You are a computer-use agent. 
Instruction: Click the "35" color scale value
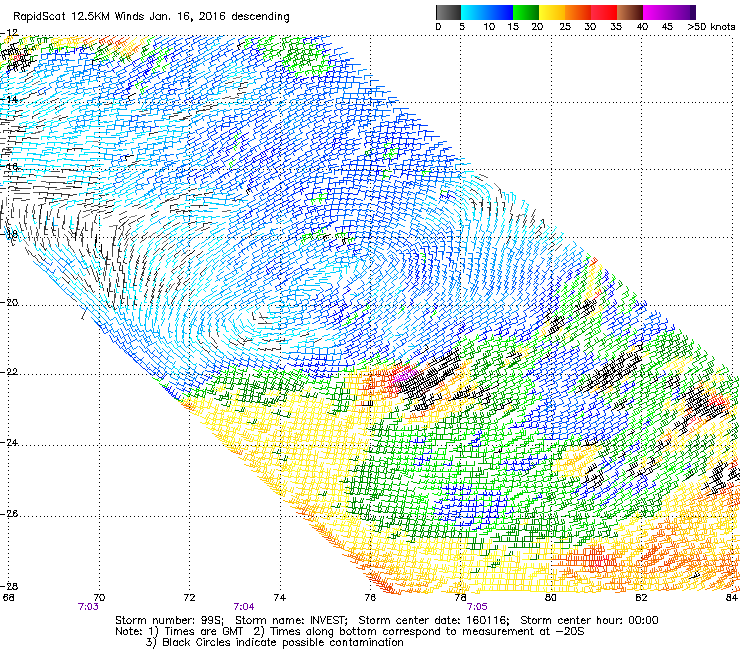616,27
